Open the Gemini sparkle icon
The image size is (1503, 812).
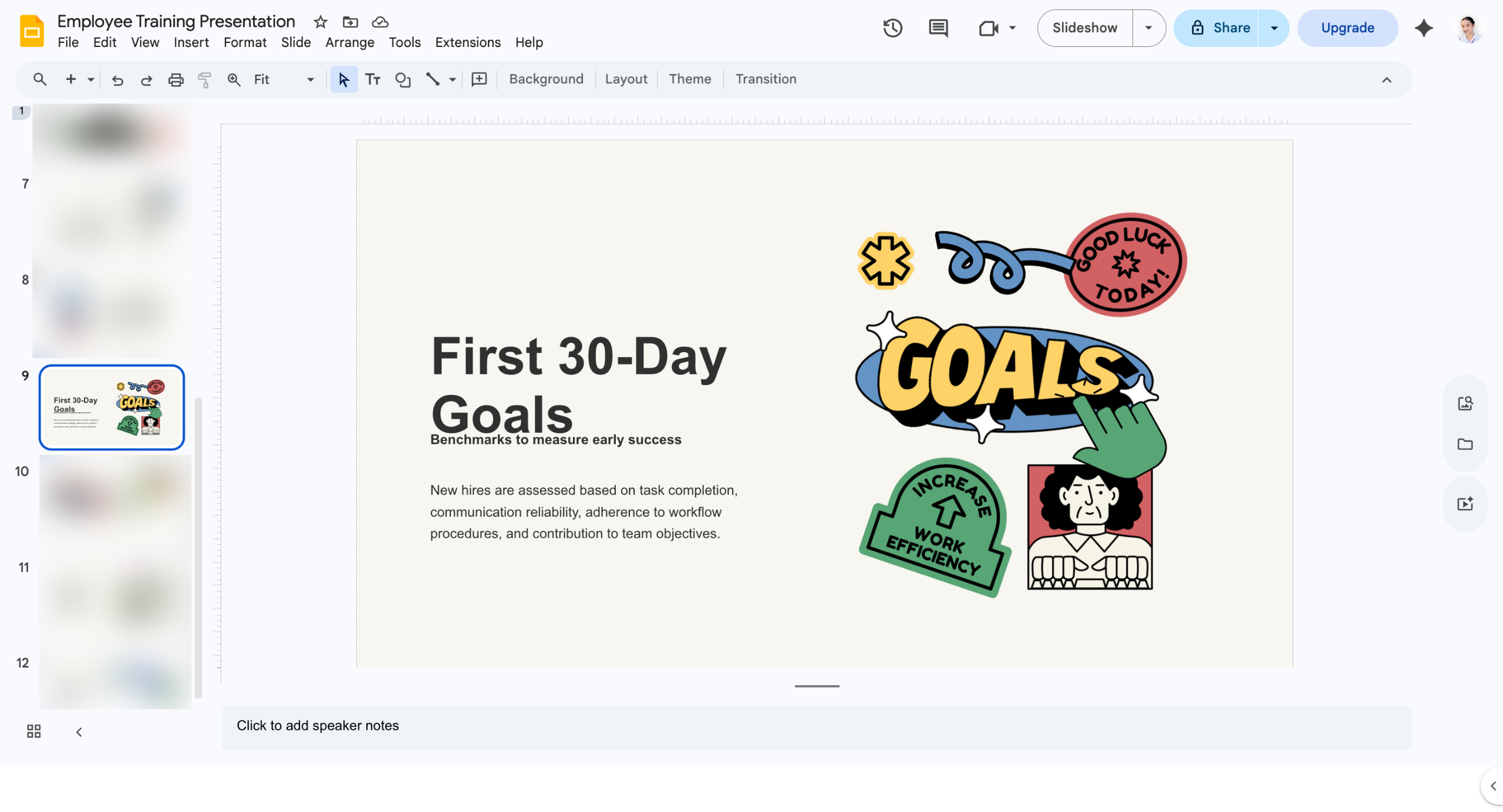click(1424, 28)
